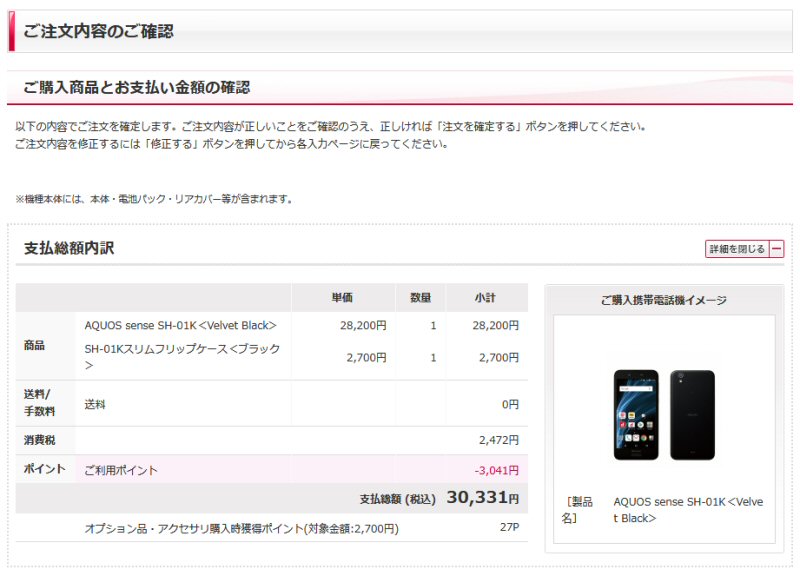Screen dimensions: 800x576
Task: Click the 支払総額 (税込) label
Action: [398, 499]
